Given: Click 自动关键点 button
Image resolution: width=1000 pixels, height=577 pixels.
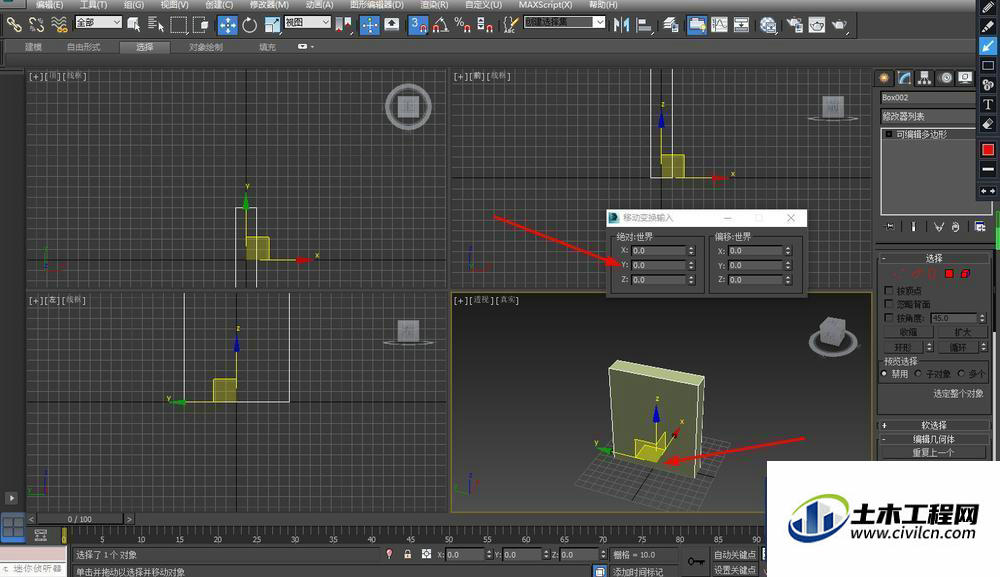Looking at the screenshot, I should tap(735, 555).
